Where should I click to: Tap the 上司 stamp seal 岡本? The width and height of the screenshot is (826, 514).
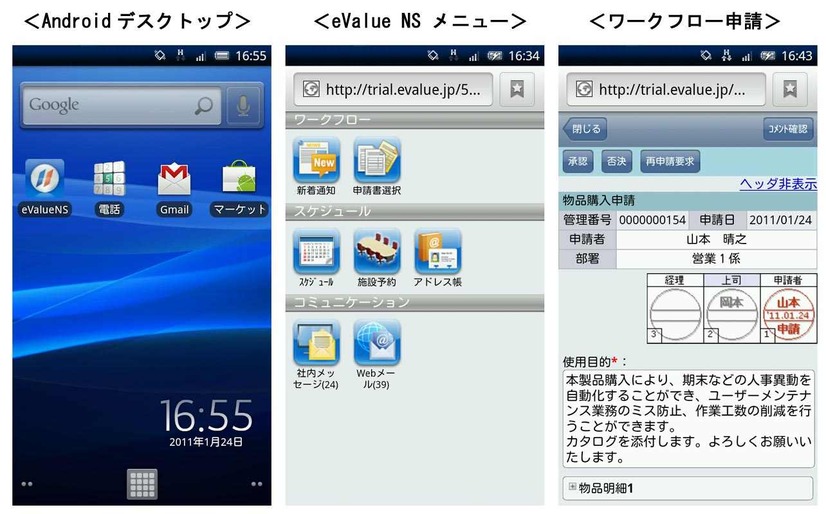click(x=731, y=315)
